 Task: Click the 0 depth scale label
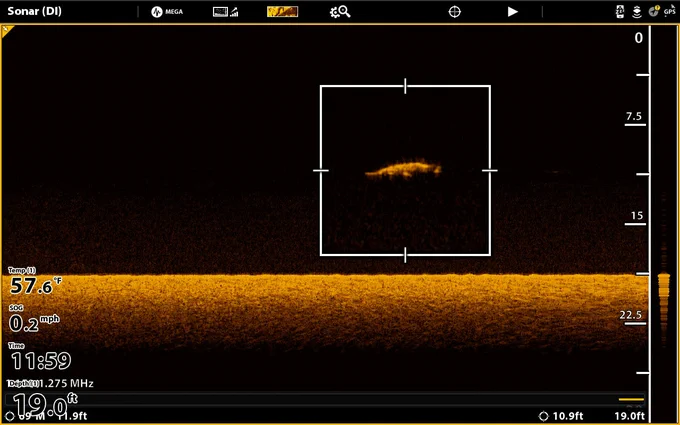[x=638, y=38]
